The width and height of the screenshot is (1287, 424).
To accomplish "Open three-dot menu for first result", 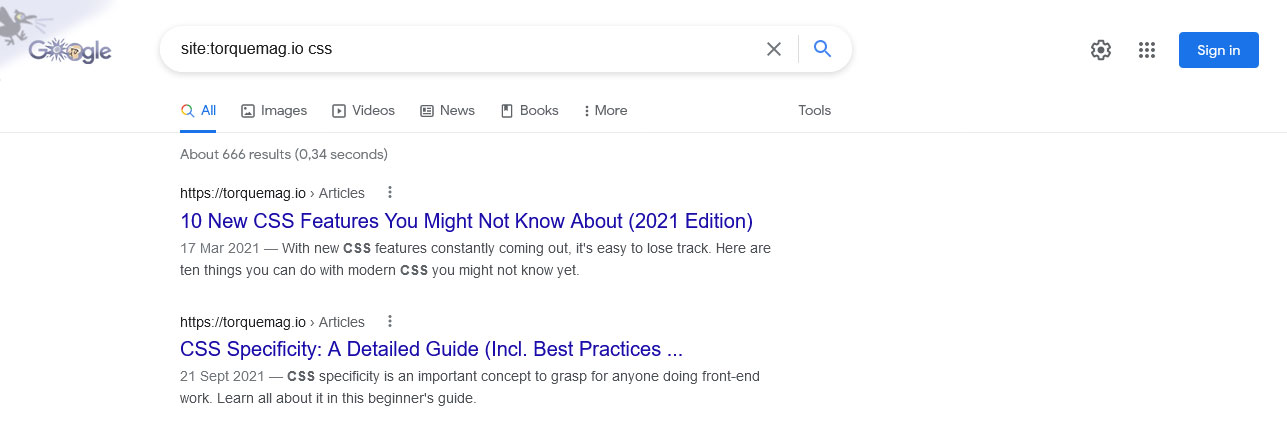I will [x=390, y=193].
